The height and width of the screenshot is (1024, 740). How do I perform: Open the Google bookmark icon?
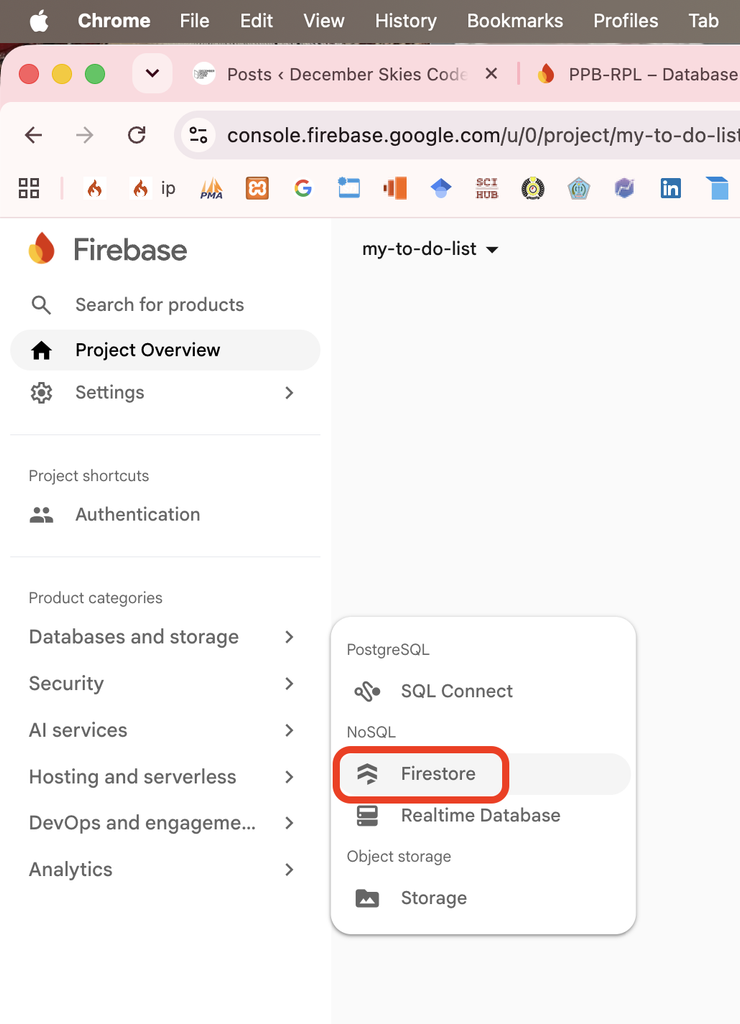click(x=302, y=189)
